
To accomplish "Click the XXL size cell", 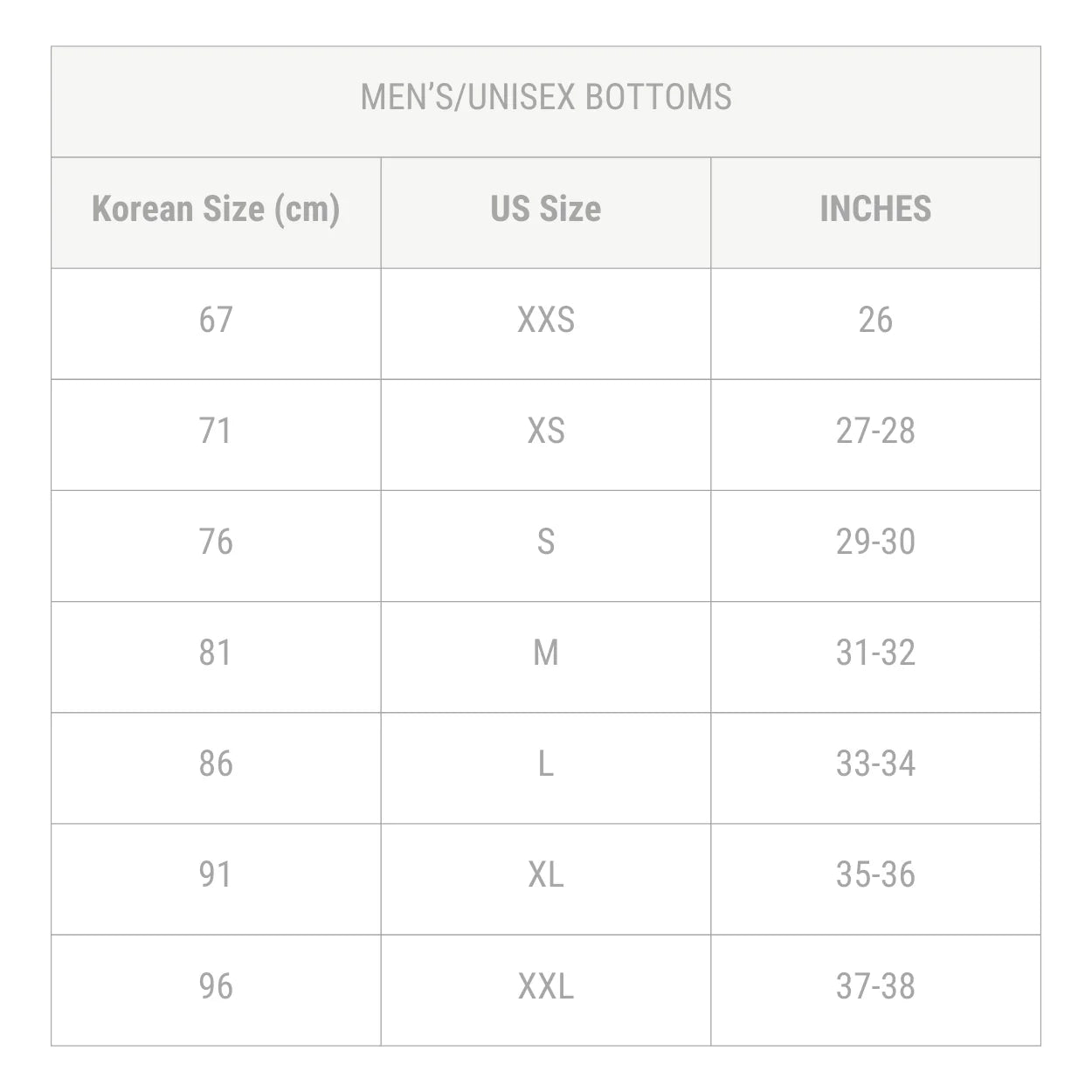I will tap(546, 987).
